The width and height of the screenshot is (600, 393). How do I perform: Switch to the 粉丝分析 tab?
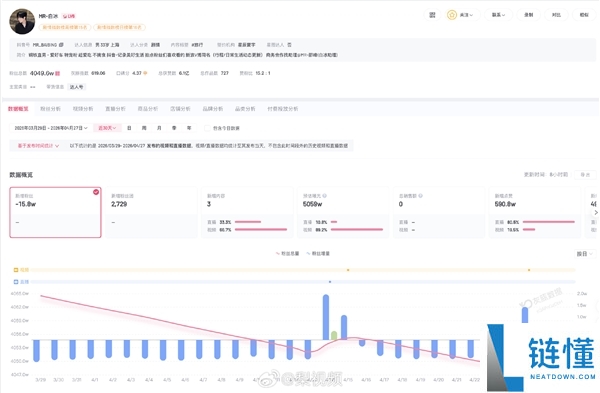click(x=51, y=109)
